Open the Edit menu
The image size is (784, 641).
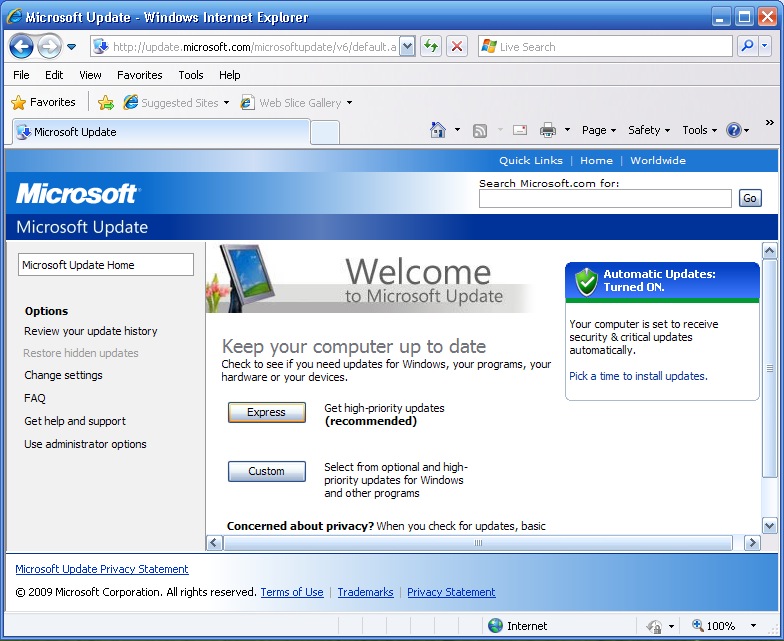pos(54,75)
